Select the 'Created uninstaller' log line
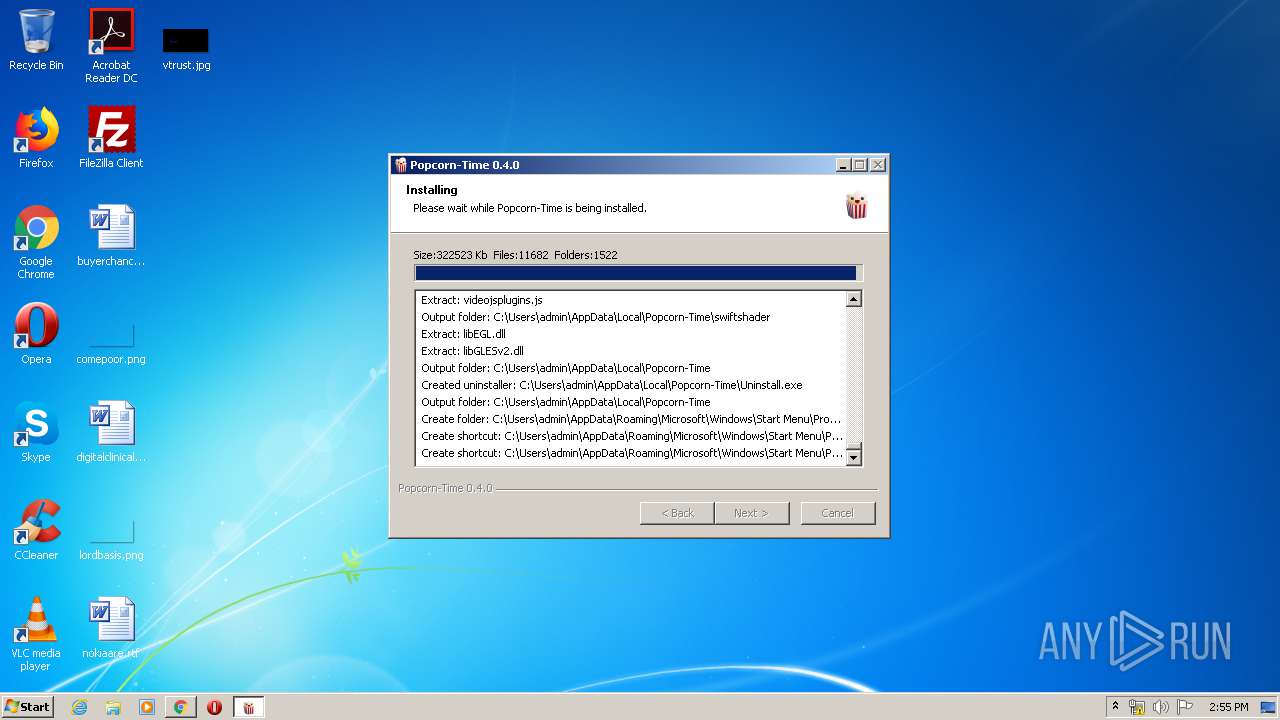1280x720 pixels. 611,385
